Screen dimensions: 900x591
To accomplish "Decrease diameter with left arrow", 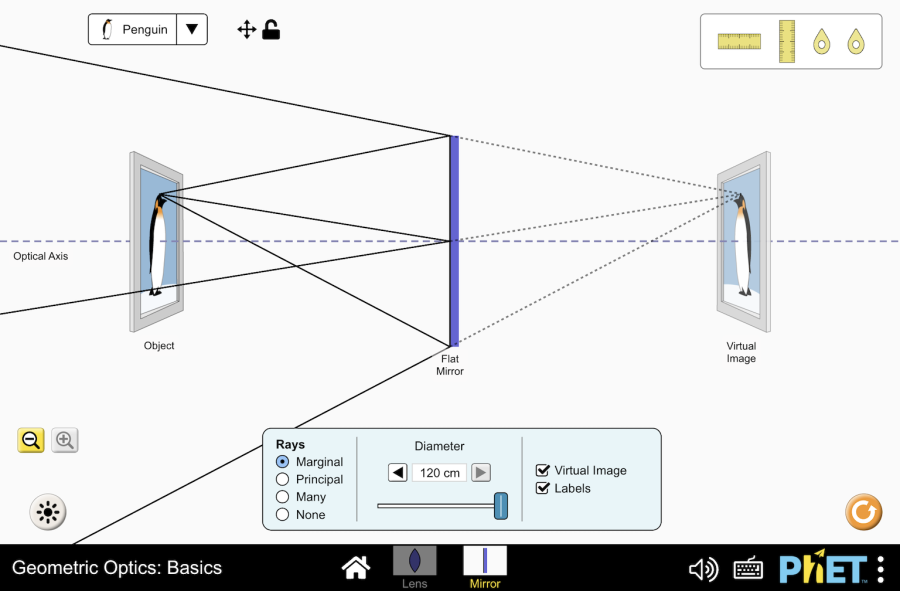I will [x=398, y=473].
